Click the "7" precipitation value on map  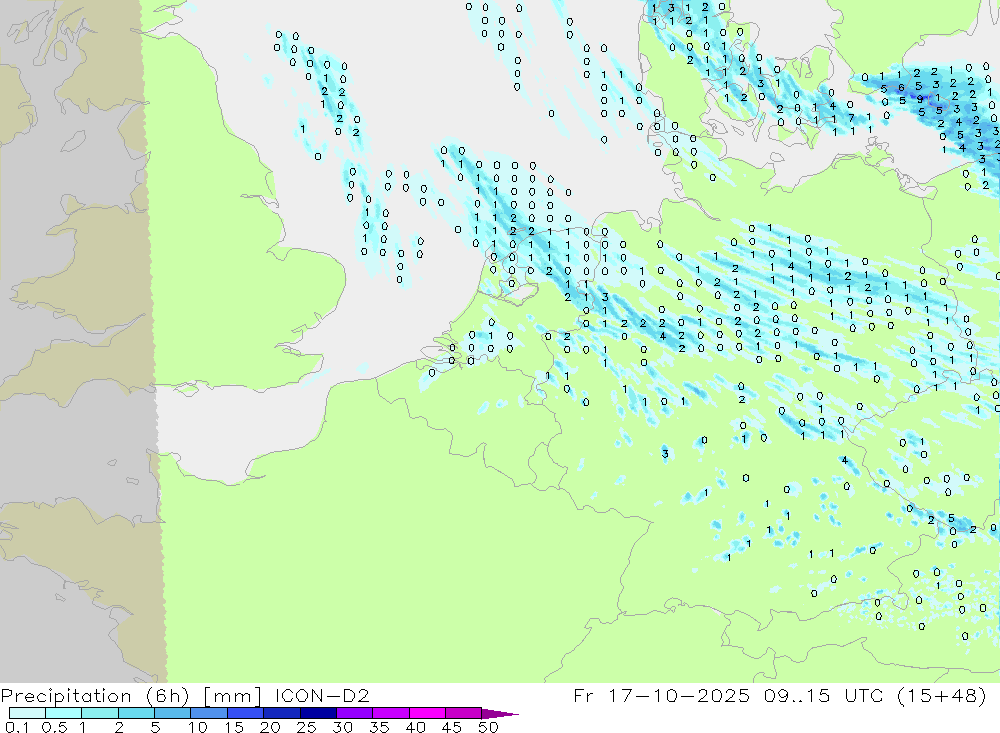click(851, 119)
